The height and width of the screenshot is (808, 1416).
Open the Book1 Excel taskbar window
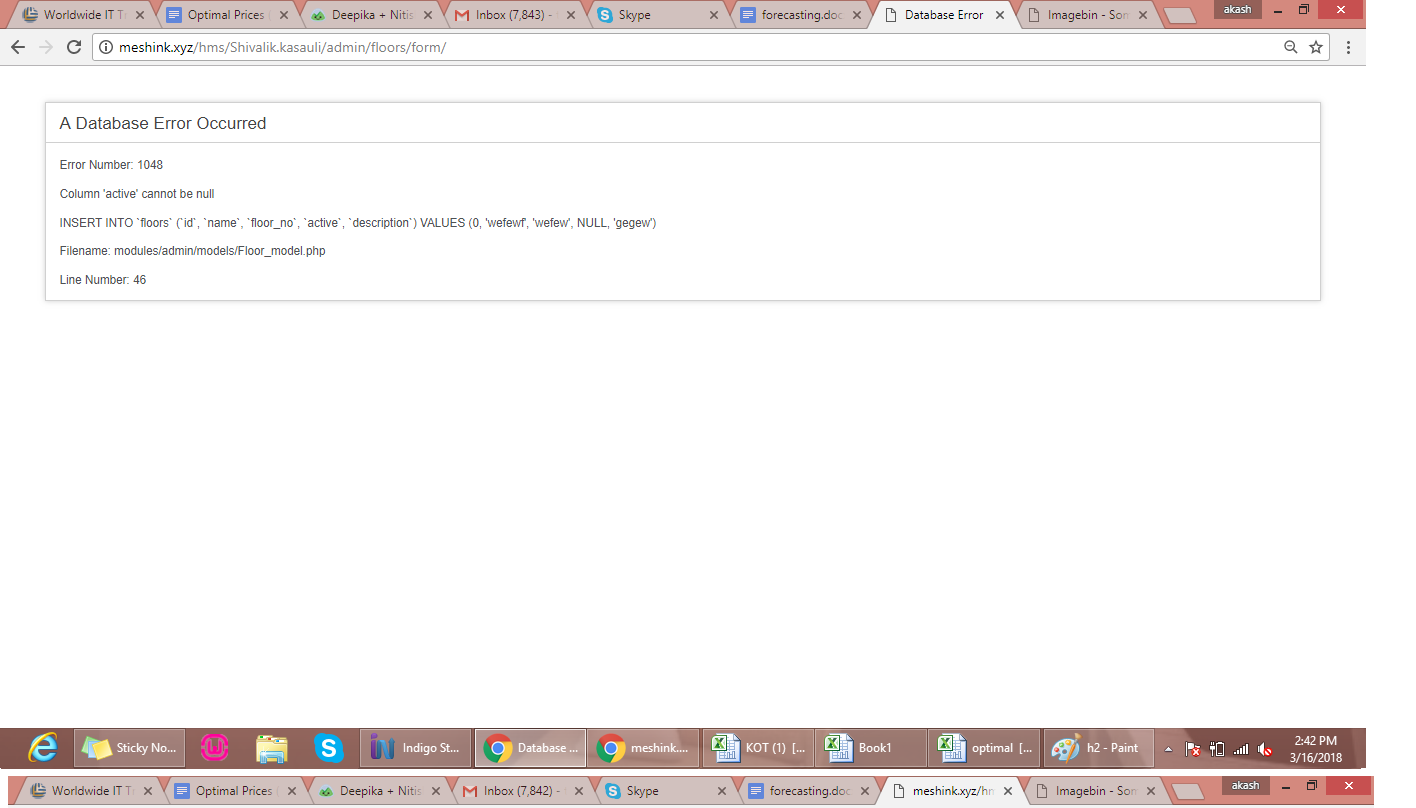point(871,747)
